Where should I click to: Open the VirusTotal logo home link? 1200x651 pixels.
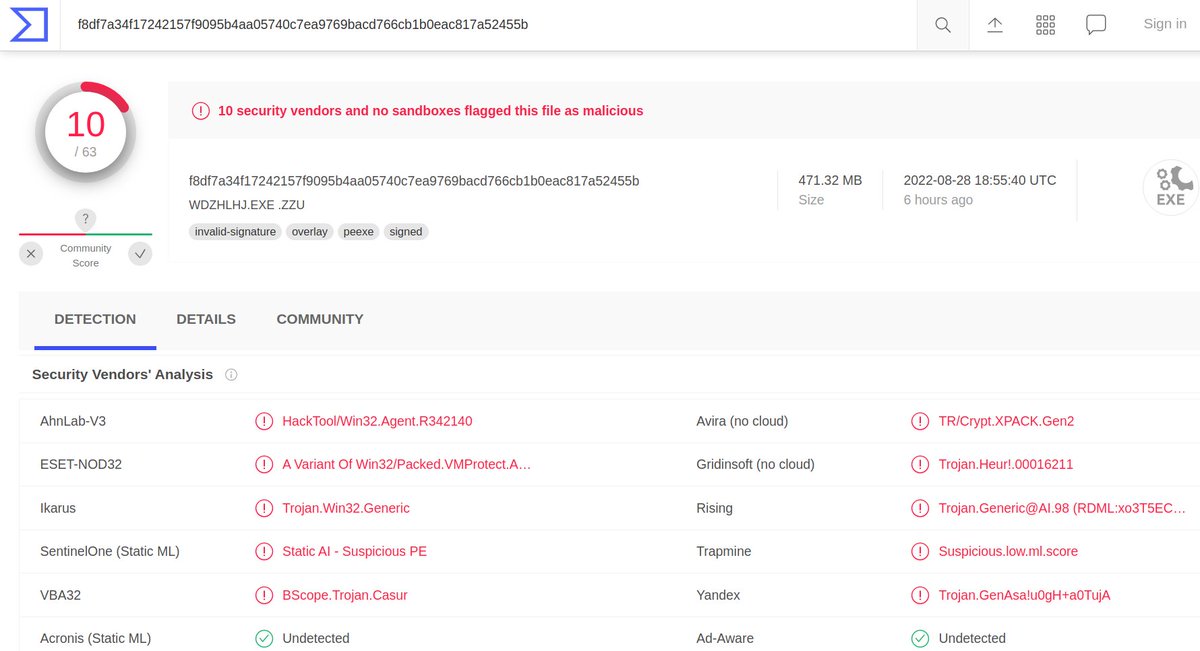[29, 24]
